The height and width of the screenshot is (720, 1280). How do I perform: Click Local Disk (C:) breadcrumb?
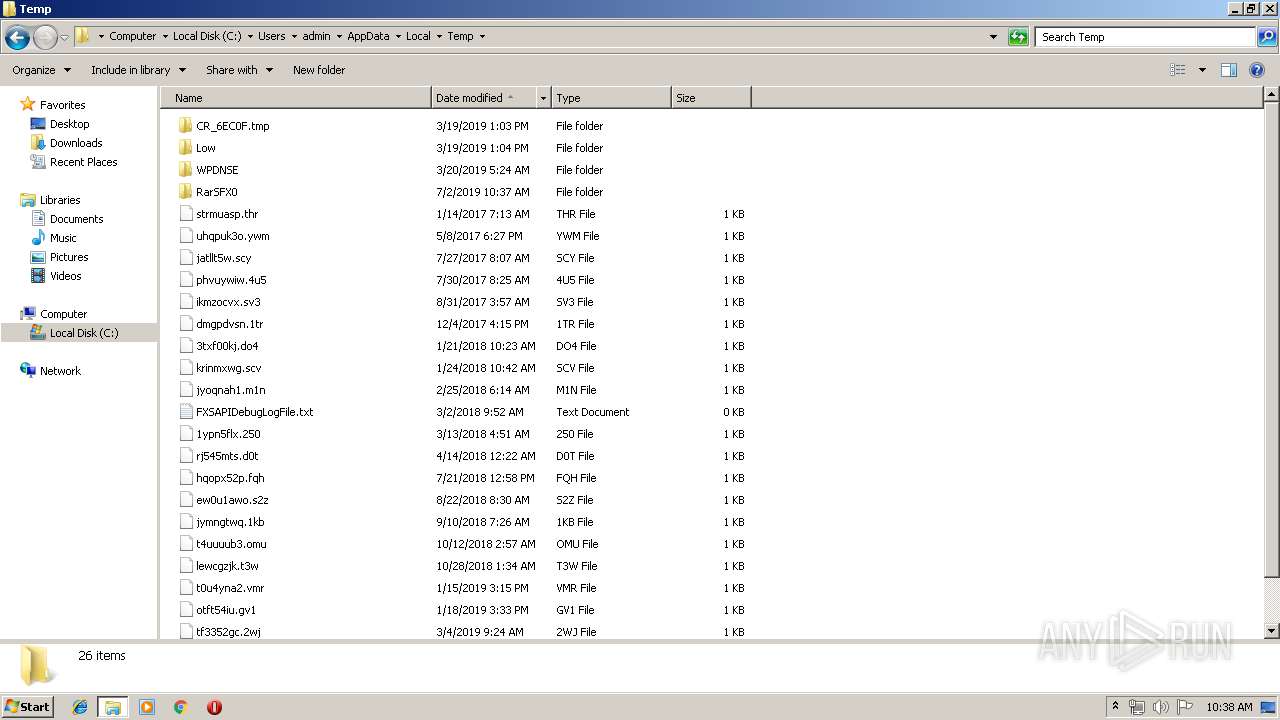tap(206, 36)
